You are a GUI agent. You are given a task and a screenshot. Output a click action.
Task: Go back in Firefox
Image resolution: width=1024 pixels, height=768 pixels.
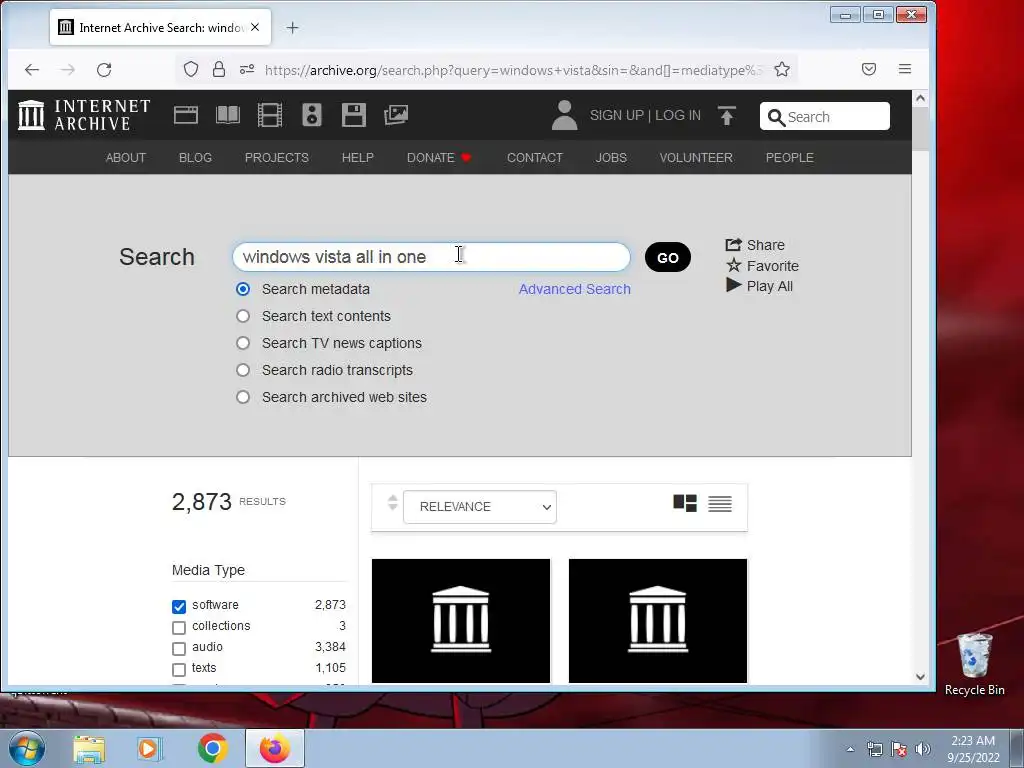(31, 69)
